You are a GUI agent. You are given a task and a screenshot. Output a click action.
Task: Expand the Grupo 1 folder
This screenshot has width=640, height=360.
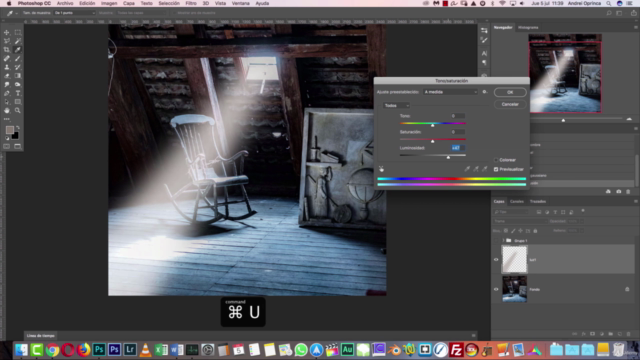pos(503,240)
